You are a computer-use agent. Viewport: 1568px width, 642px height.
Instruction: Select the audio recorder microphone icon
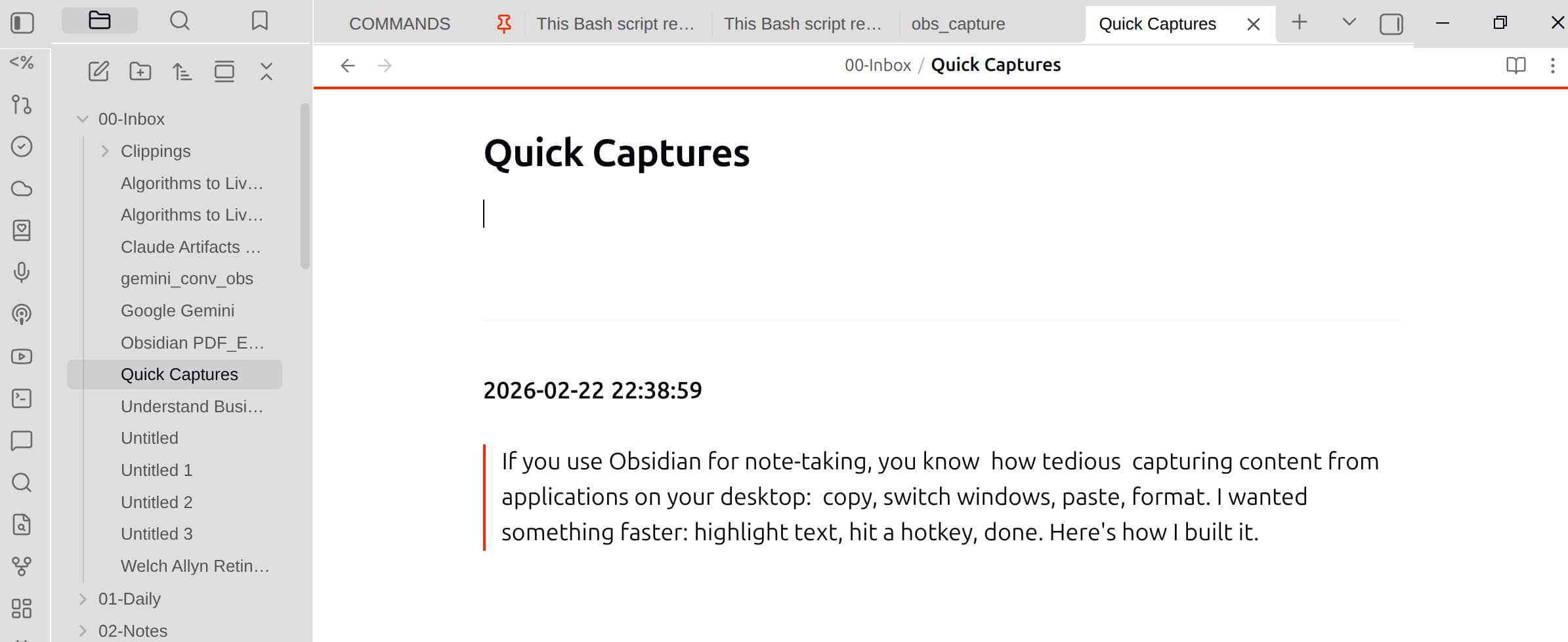(x=22, y=273)
